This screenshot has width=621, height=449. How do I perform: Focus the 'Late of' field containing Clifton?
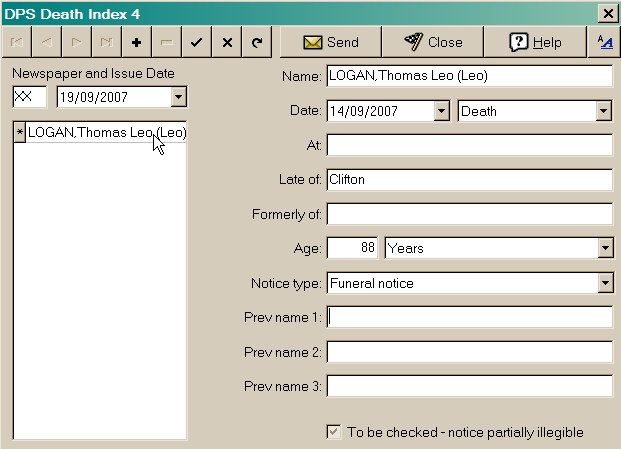pos(468,180)
